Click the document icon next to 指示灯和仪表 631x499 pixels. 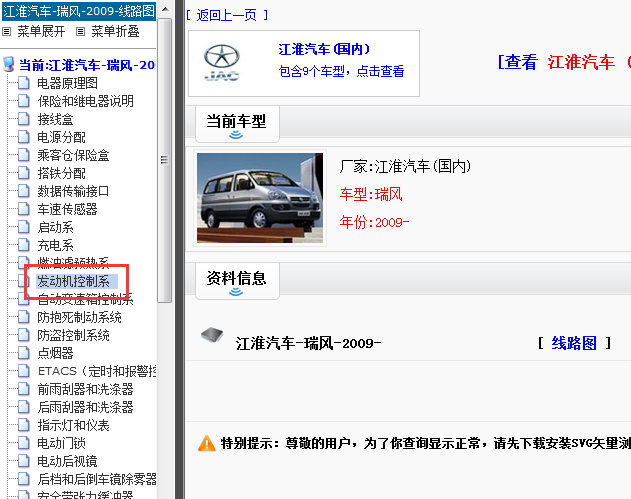24,425
